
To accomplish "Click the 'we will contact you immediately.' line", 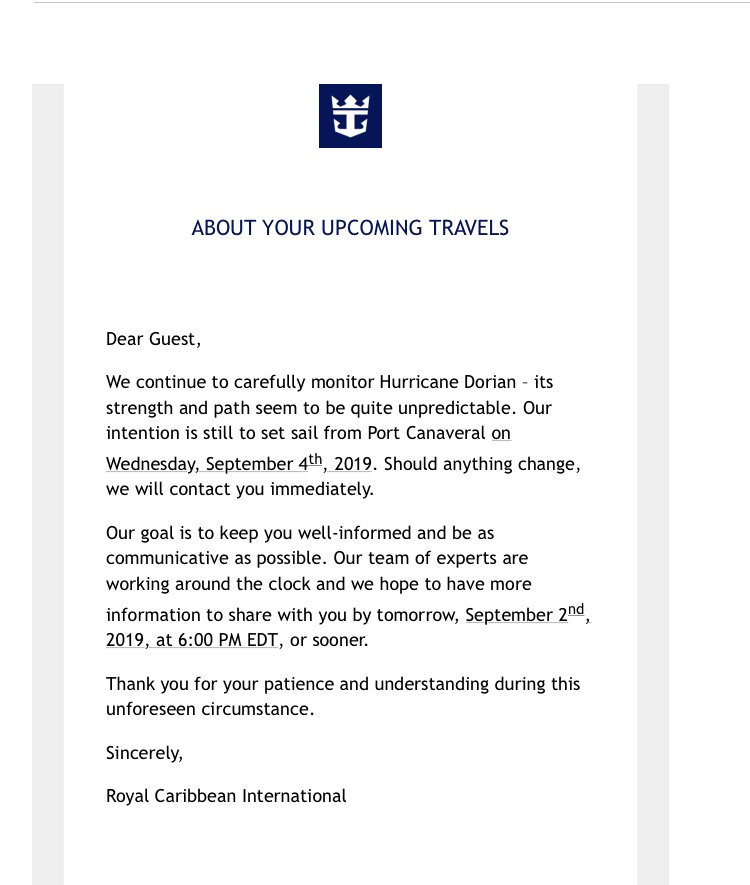I will [x=239, y=489].
